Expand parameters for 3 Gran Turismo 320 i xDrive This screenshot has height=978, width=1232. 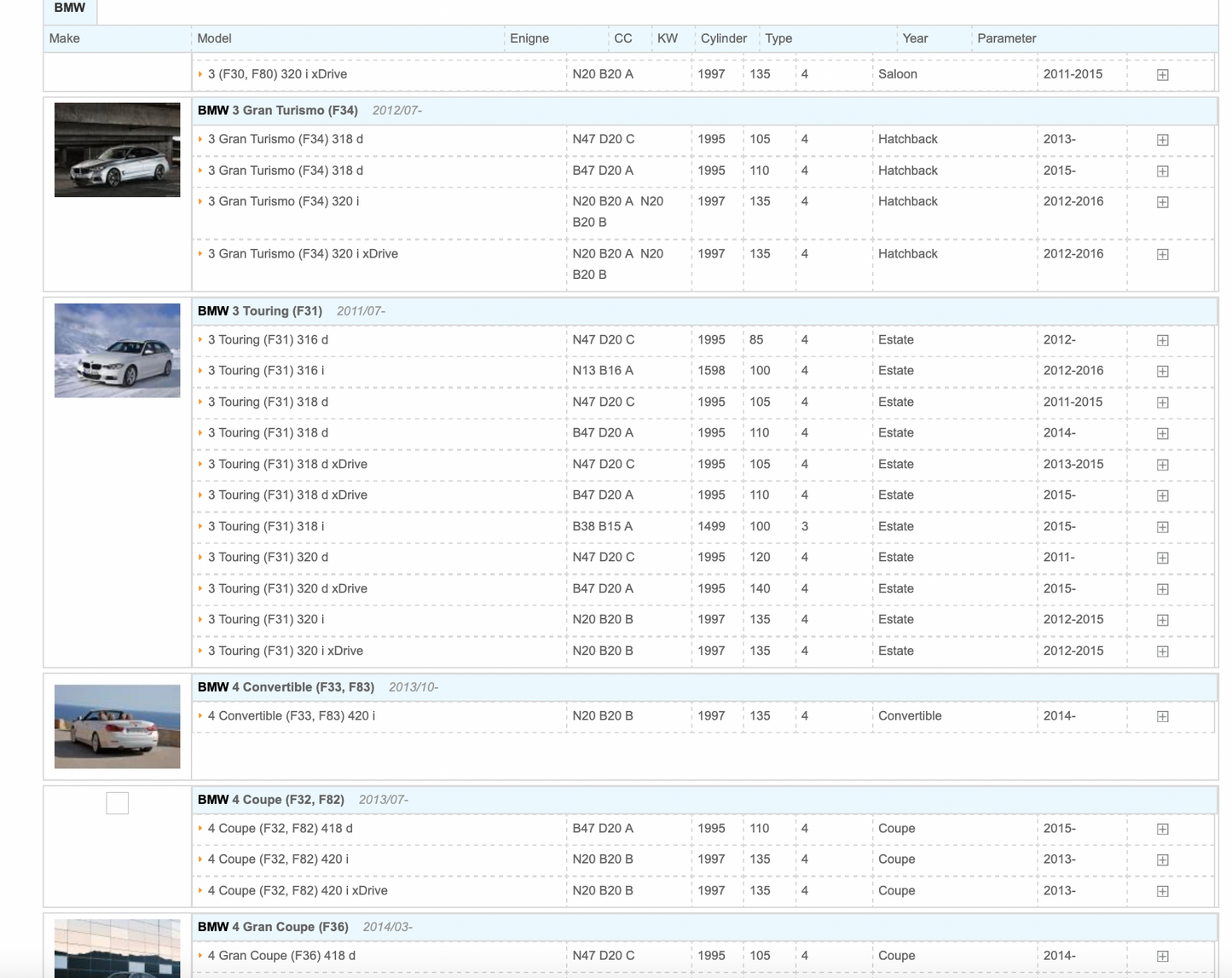(x=1162, y=254)
